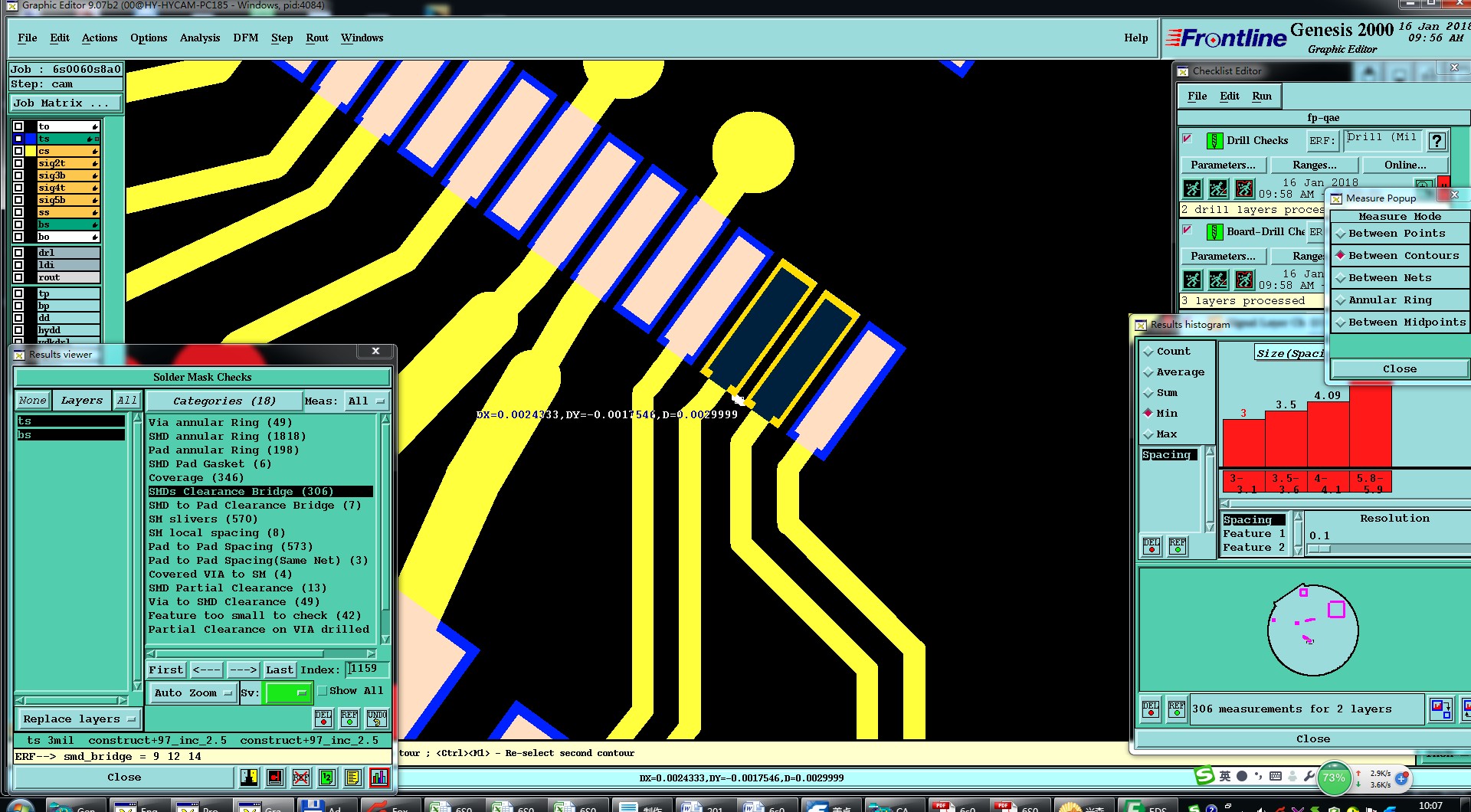Toggle drl layer display checkbox
The width and height of the screenshot is (1471, 812).
tap(18, 253)
